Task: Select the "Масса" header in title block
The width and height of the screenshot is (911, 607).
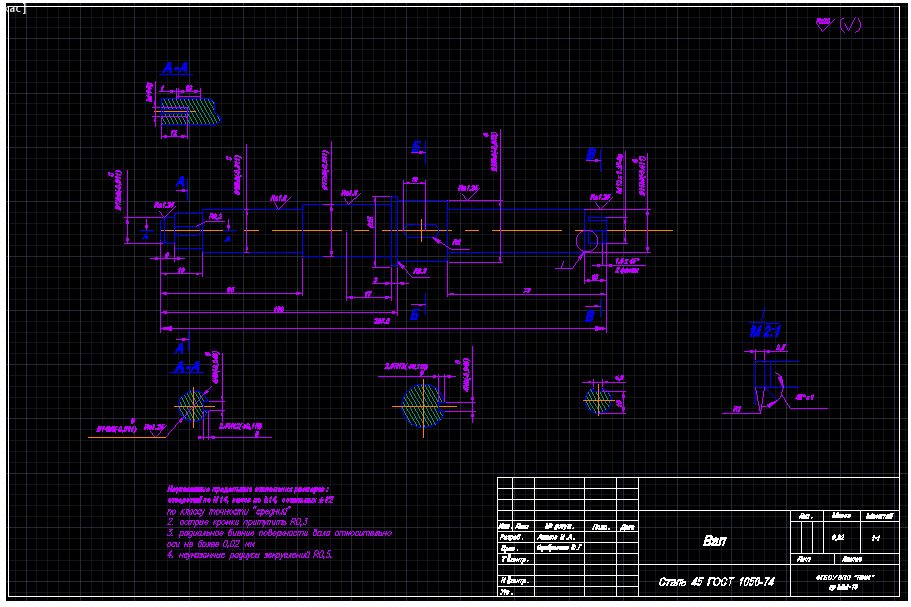Action: click(x=841, y=516)
